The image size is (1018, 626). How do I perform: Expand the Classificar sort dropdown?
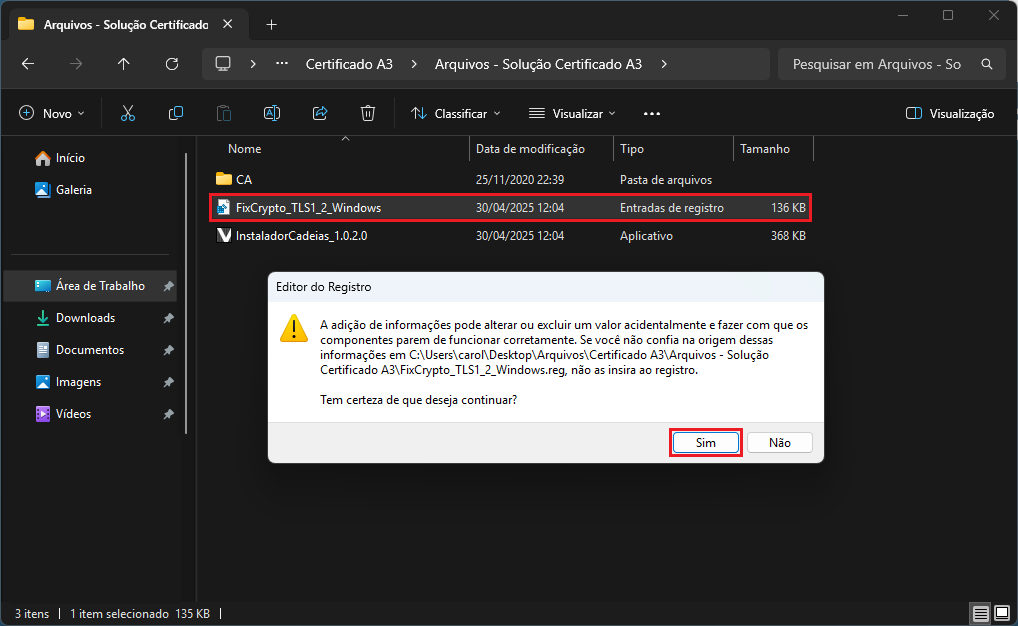click(456, 114)
